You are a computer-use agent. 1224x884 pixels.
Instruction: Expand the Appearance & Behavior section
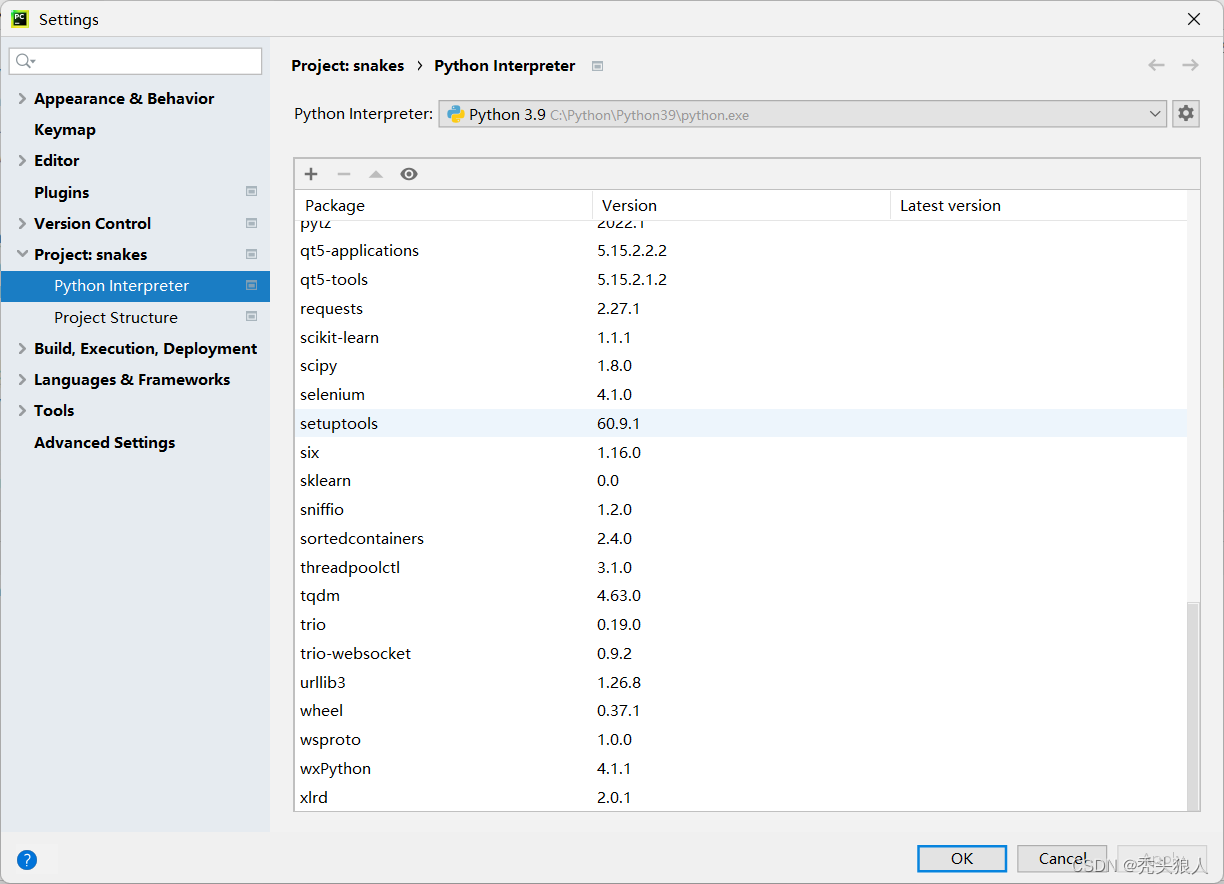click(22, 98)
